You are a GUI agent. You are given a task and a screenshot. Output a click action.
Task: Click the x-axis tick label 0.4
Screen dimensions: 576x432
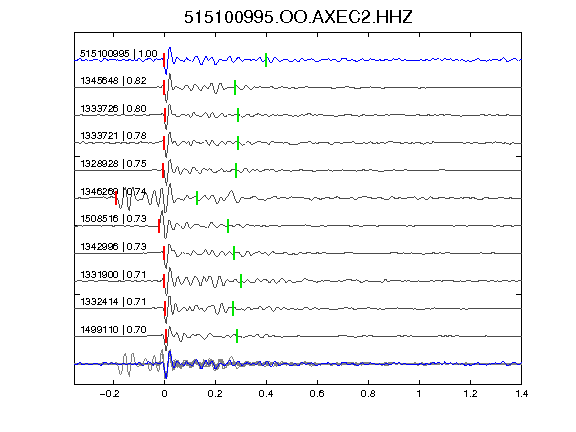point(266,394)
